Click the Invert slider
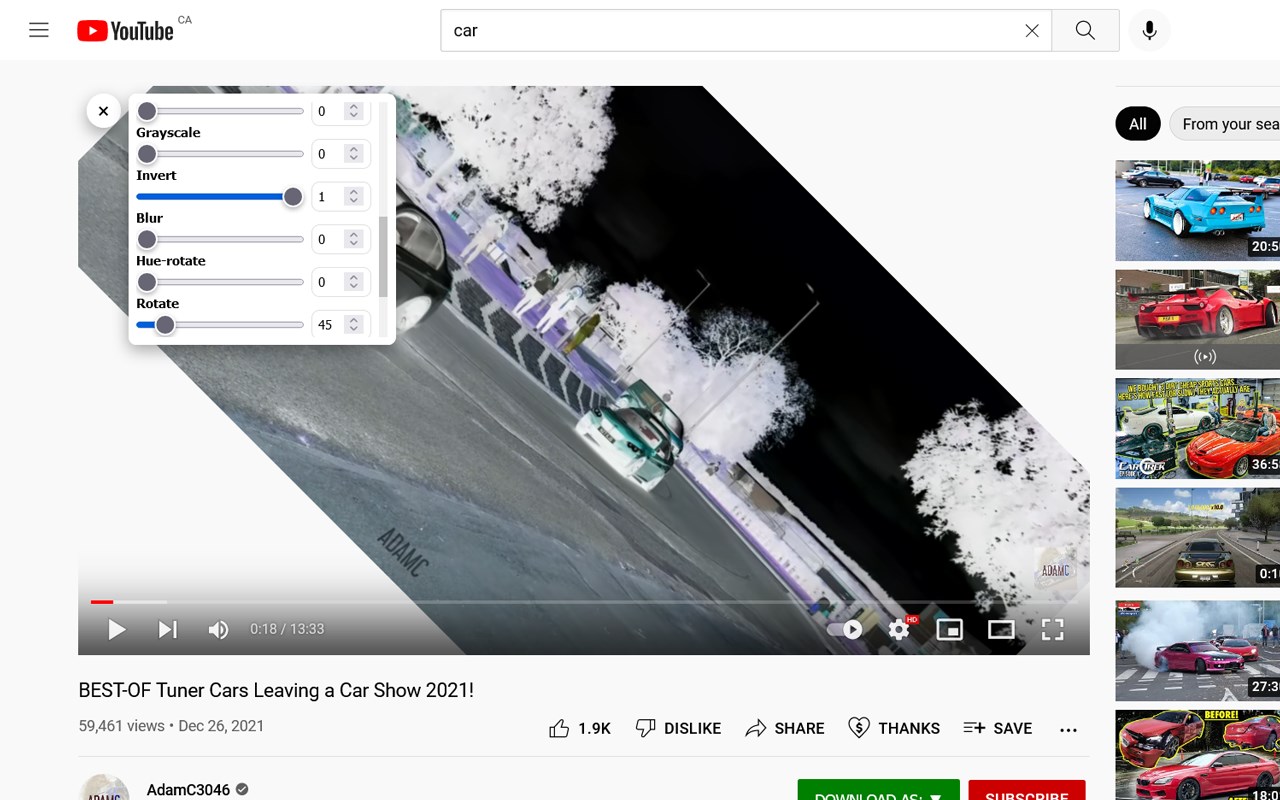Screen dimensions: 1280x800 click(x=220, y=197)
